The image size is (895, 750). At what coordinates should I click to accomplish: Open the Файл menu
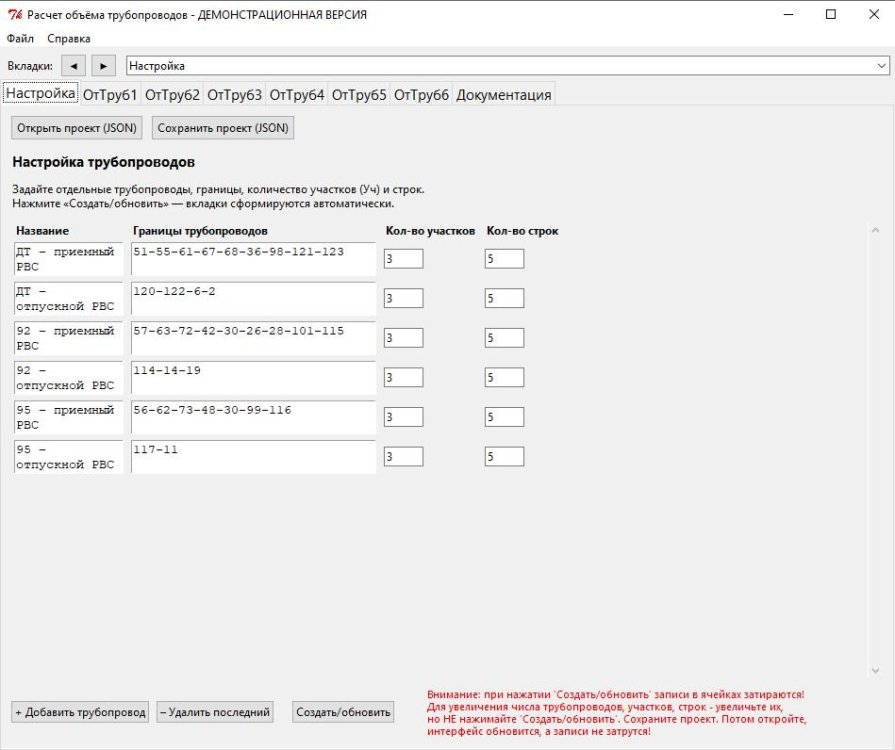pos(20,39)
